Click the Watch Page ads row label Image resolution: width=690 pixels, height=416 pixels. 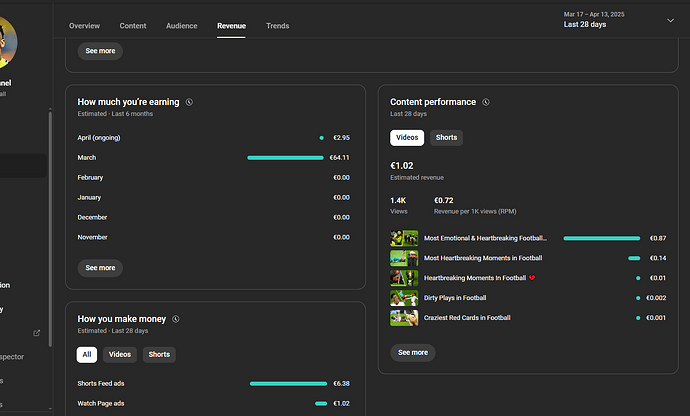pyautogui.click(x=101, y=404)
